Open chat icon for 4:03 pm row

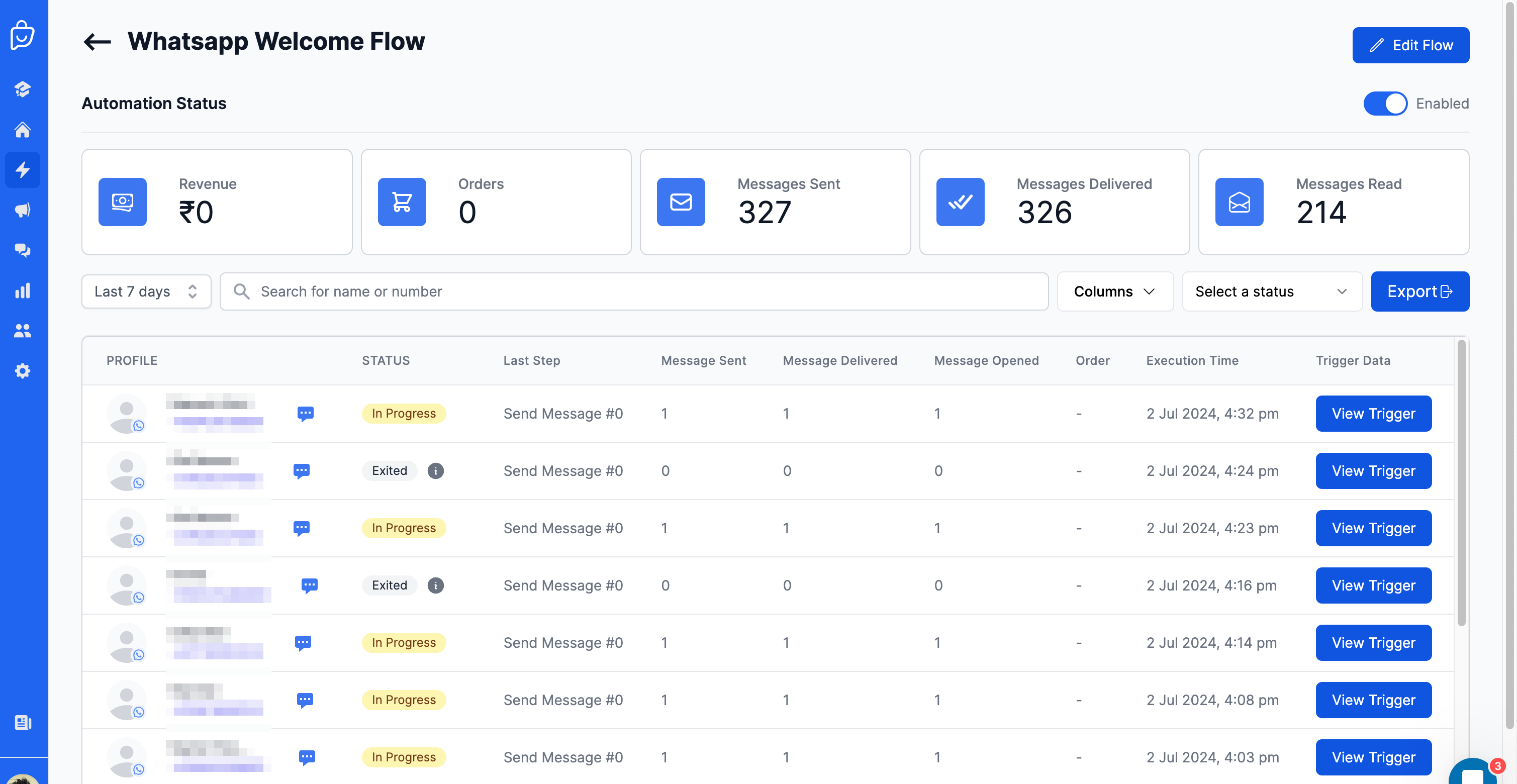point(307,757)
